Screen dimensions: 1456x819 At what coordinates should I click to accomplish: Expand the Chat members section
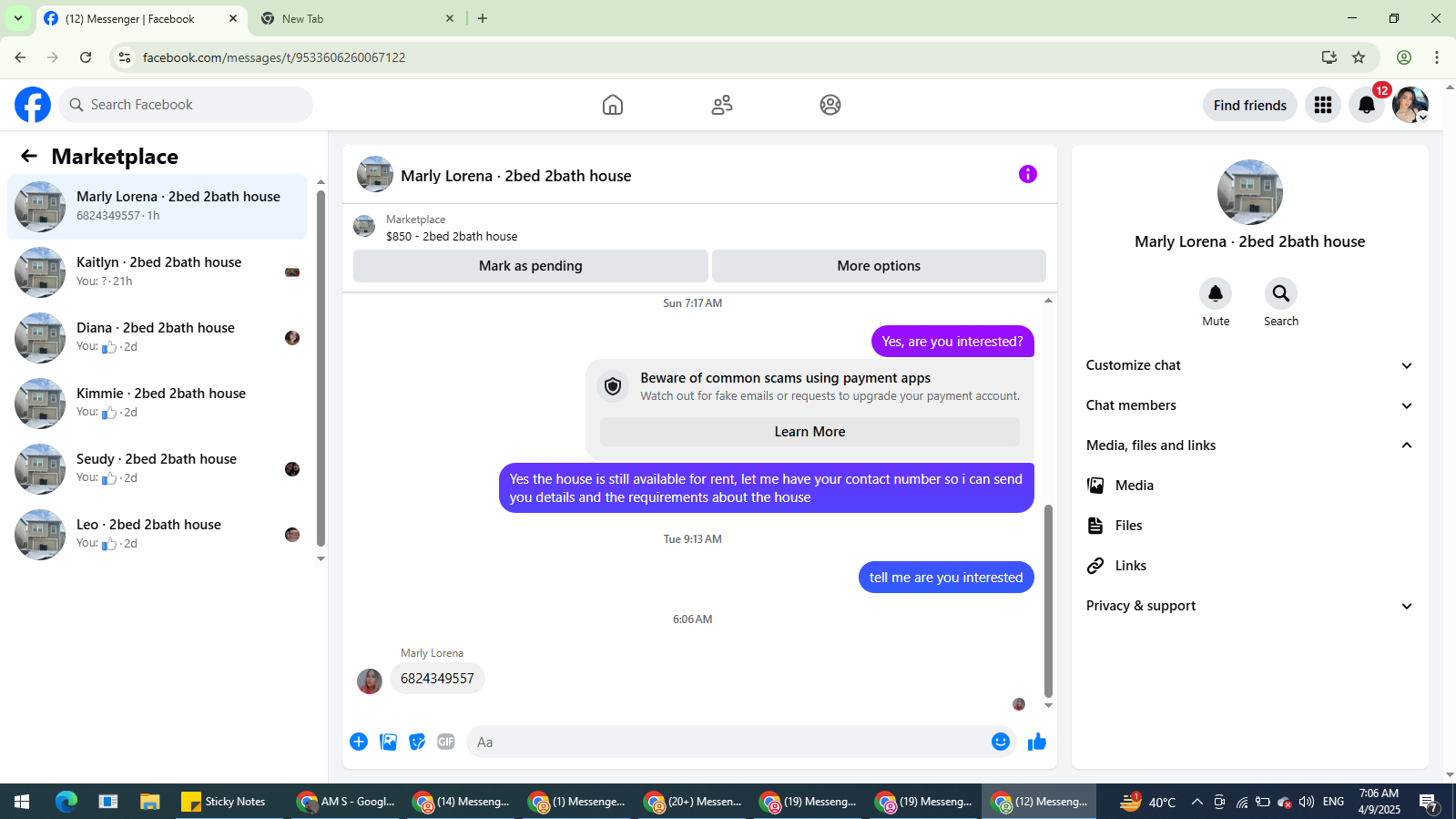click(1250, 405)
